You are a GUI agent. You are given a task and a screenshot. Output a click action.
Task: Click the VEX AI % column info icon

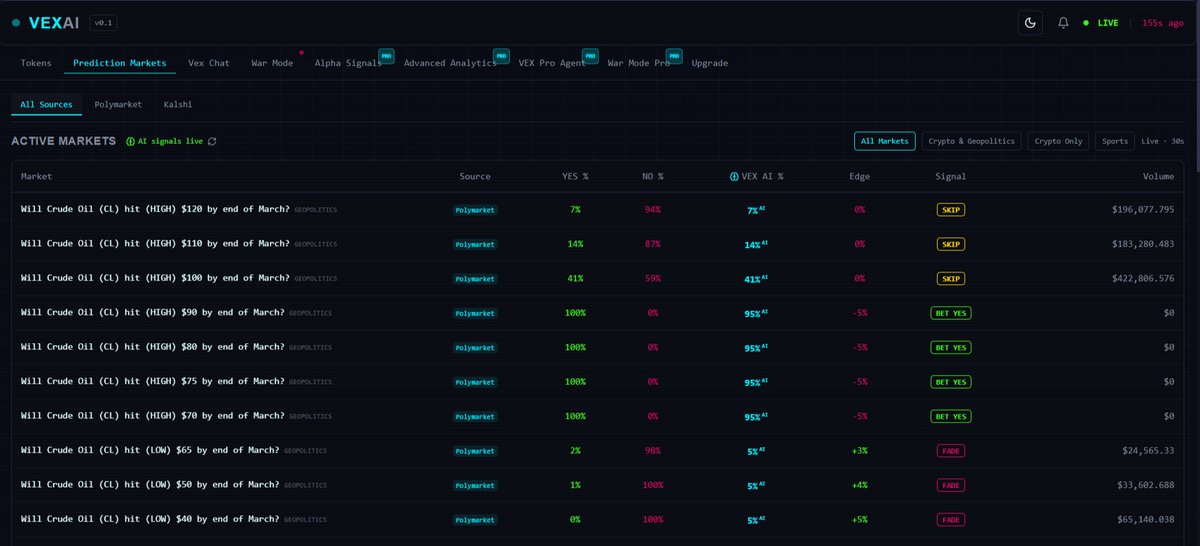pyautogui.click(x=733, y=176)
